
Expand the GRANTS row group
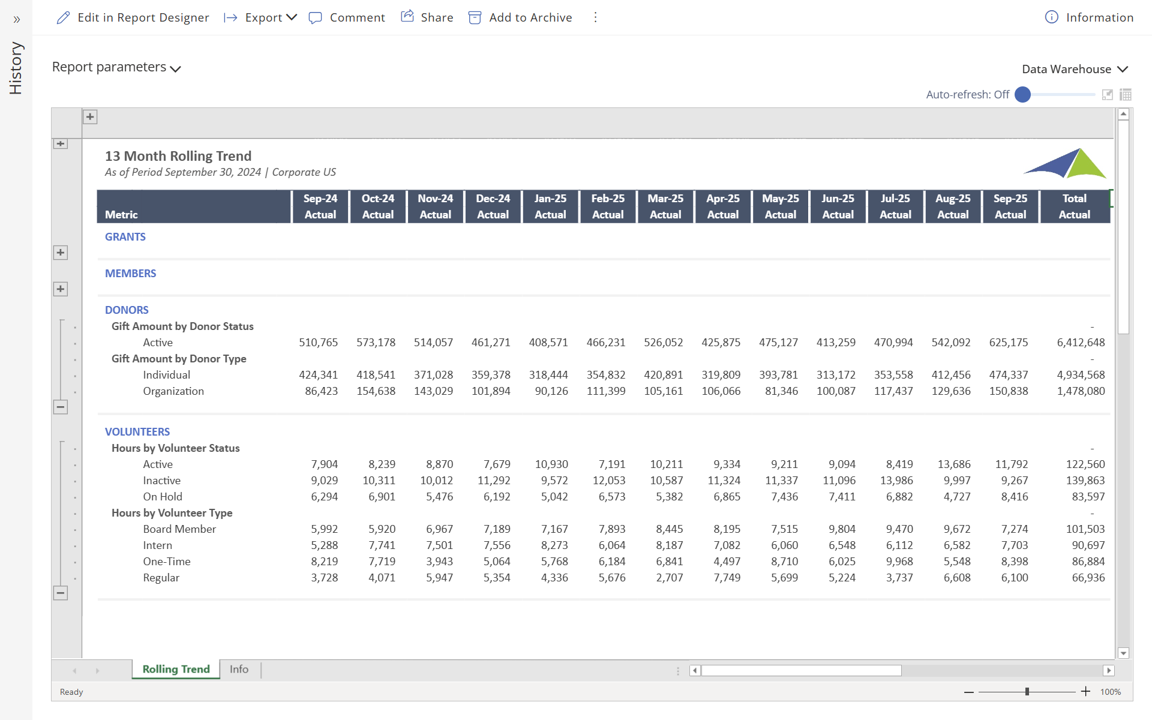coord(60,253)
